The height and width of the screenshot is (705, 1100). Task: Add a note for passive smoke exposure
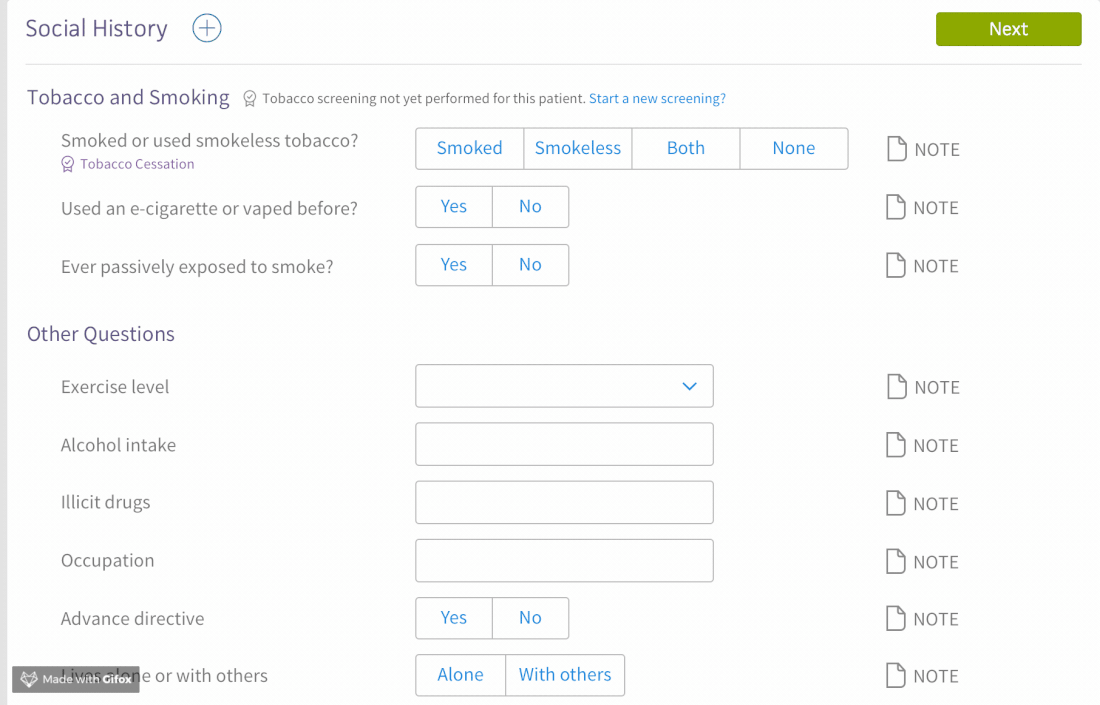896,265
